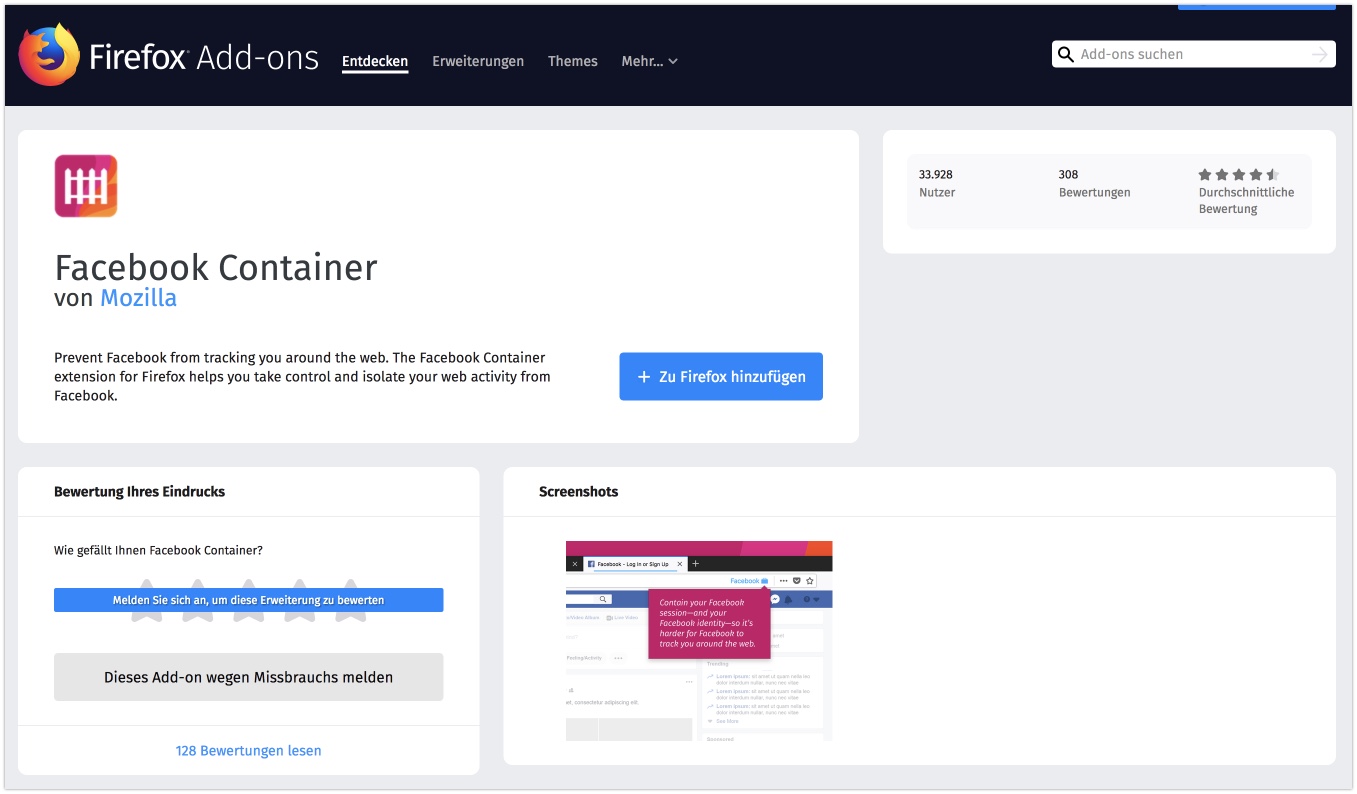1357x794 pixels.
Task: Click the blue Melden Sie sich an button
Action: 248,600
